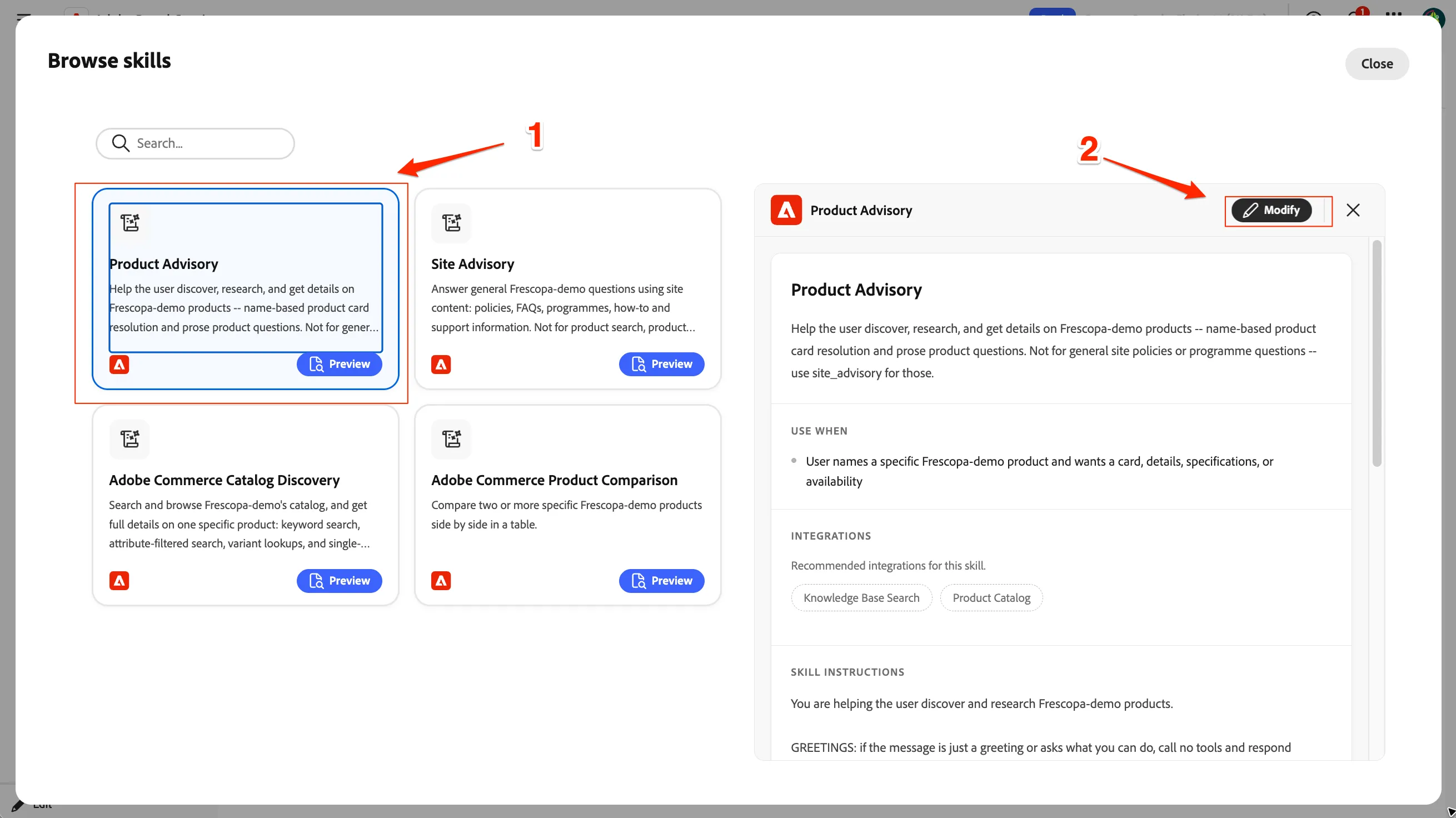Click the USE WHEN section heading

[819, 431]
